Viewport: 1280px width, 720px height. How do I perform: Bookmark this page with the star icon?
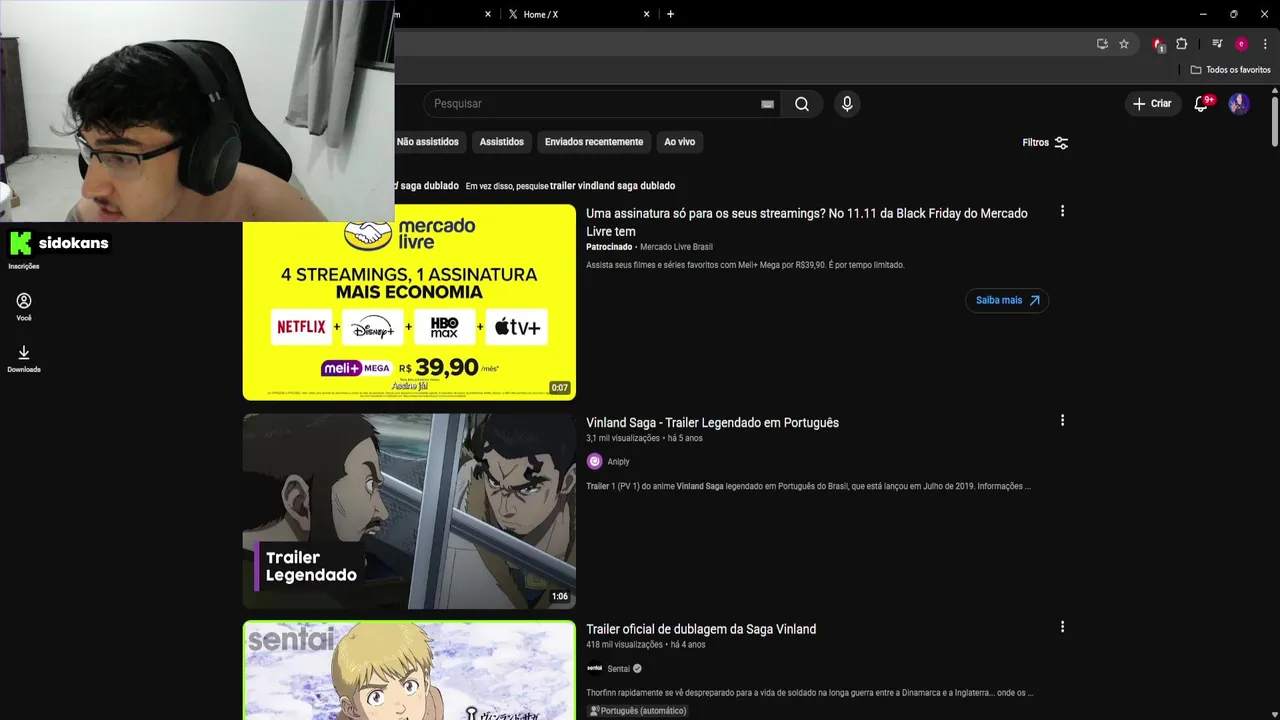1124,44
